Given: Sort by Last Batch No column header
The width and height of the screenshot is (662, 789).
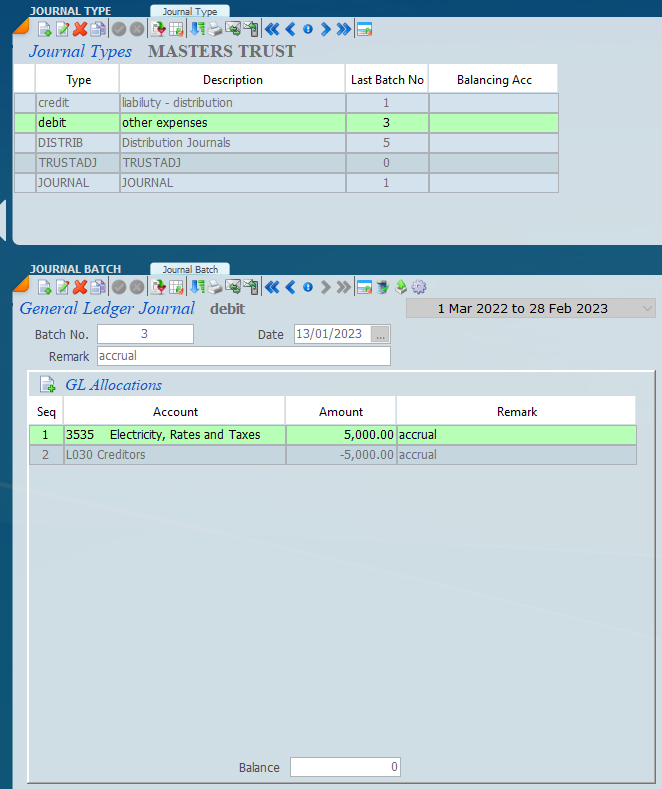Looking at the screenshot, I should 387,80.
